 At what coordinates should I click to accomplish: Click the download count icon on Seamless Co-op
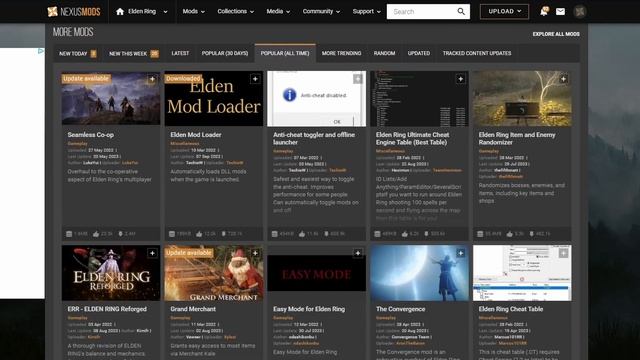point(120,234)
